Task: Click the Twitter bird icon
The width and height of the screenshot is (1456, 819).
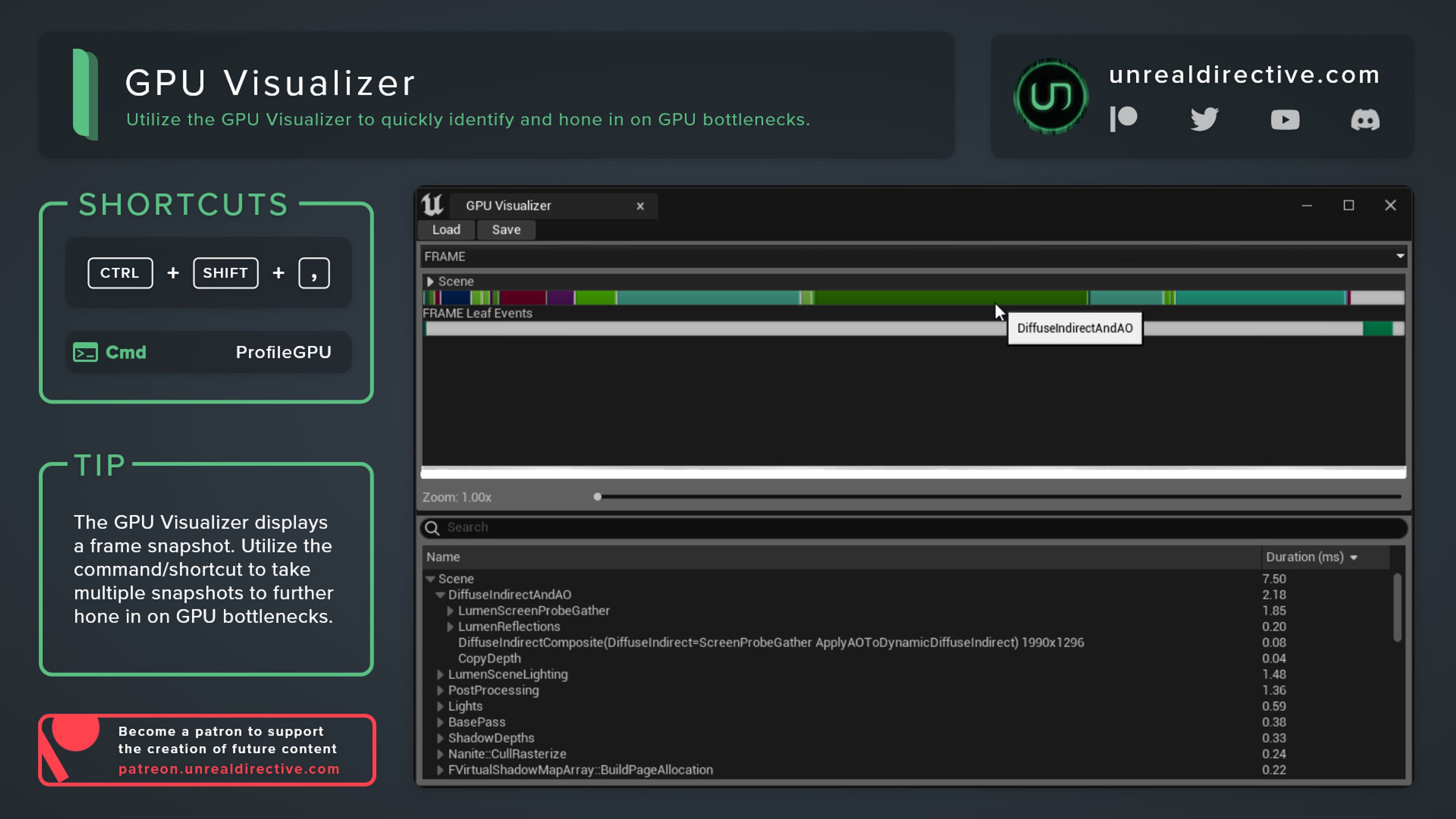Action: (x=1205, y=119)
